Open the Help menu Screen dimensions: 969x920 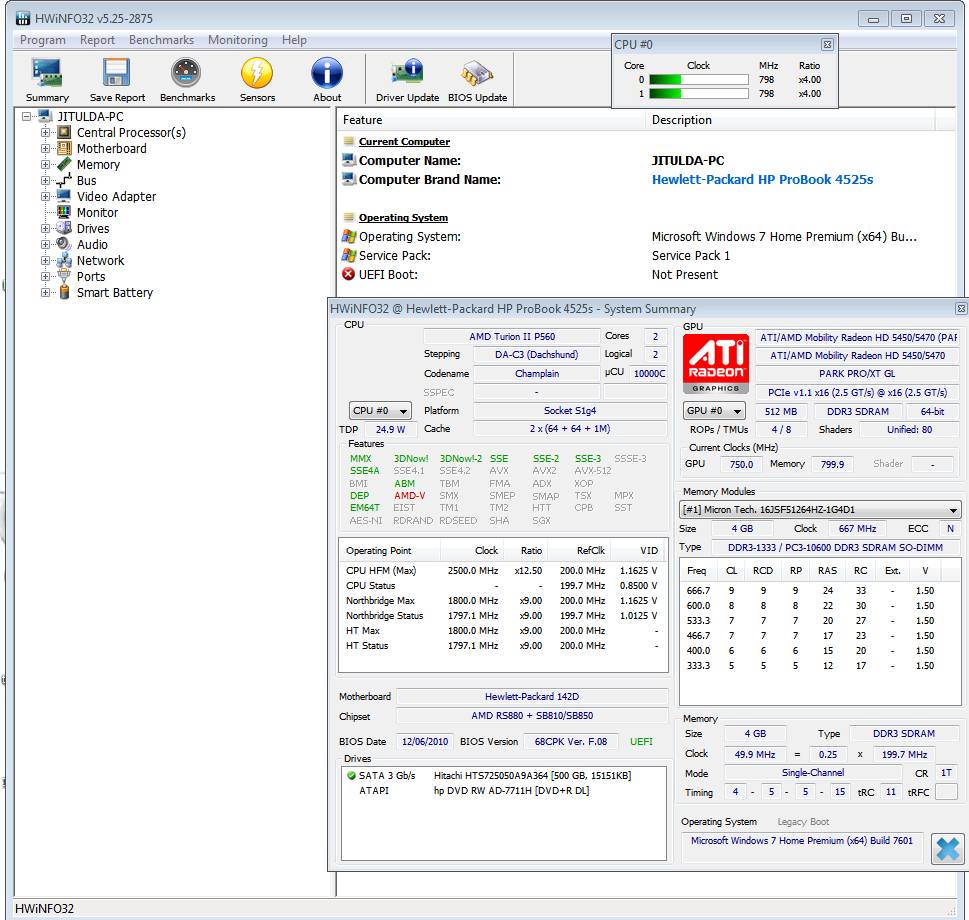click(x=294, y=40)
